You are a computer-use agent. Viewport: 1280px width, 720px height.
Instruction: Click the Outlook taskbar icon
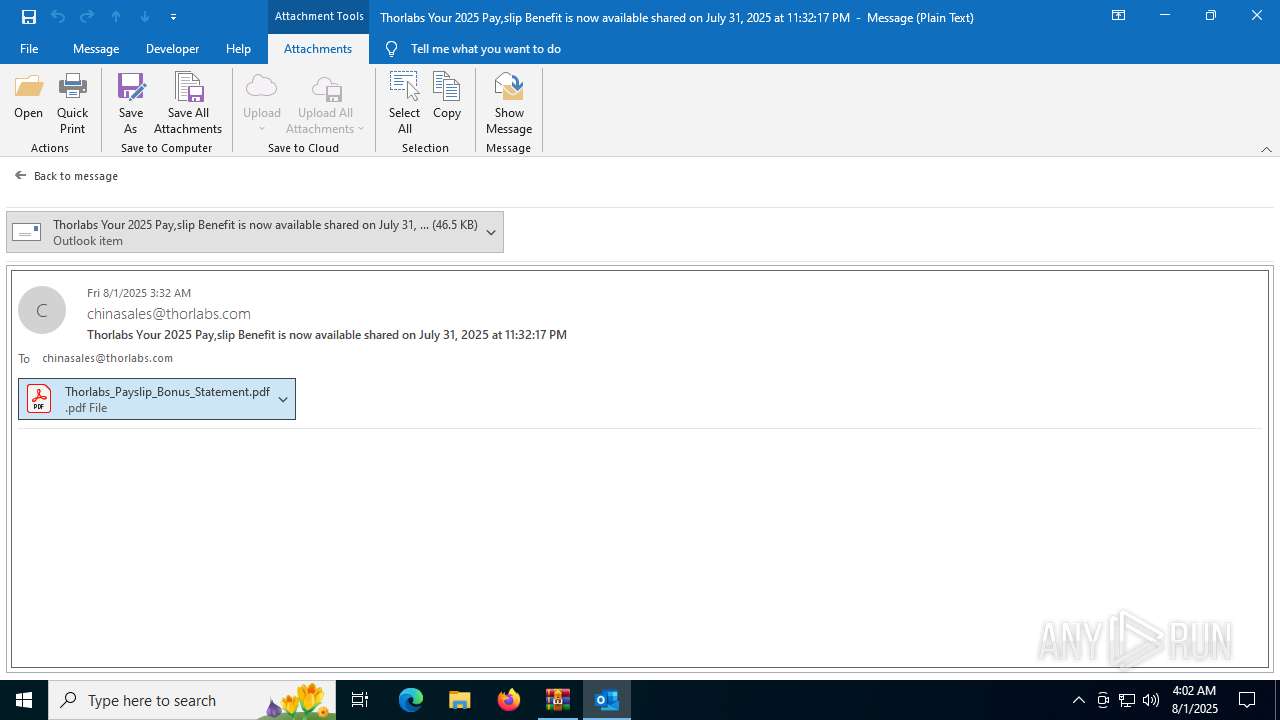pyautogui.click(x=607, y=700)
